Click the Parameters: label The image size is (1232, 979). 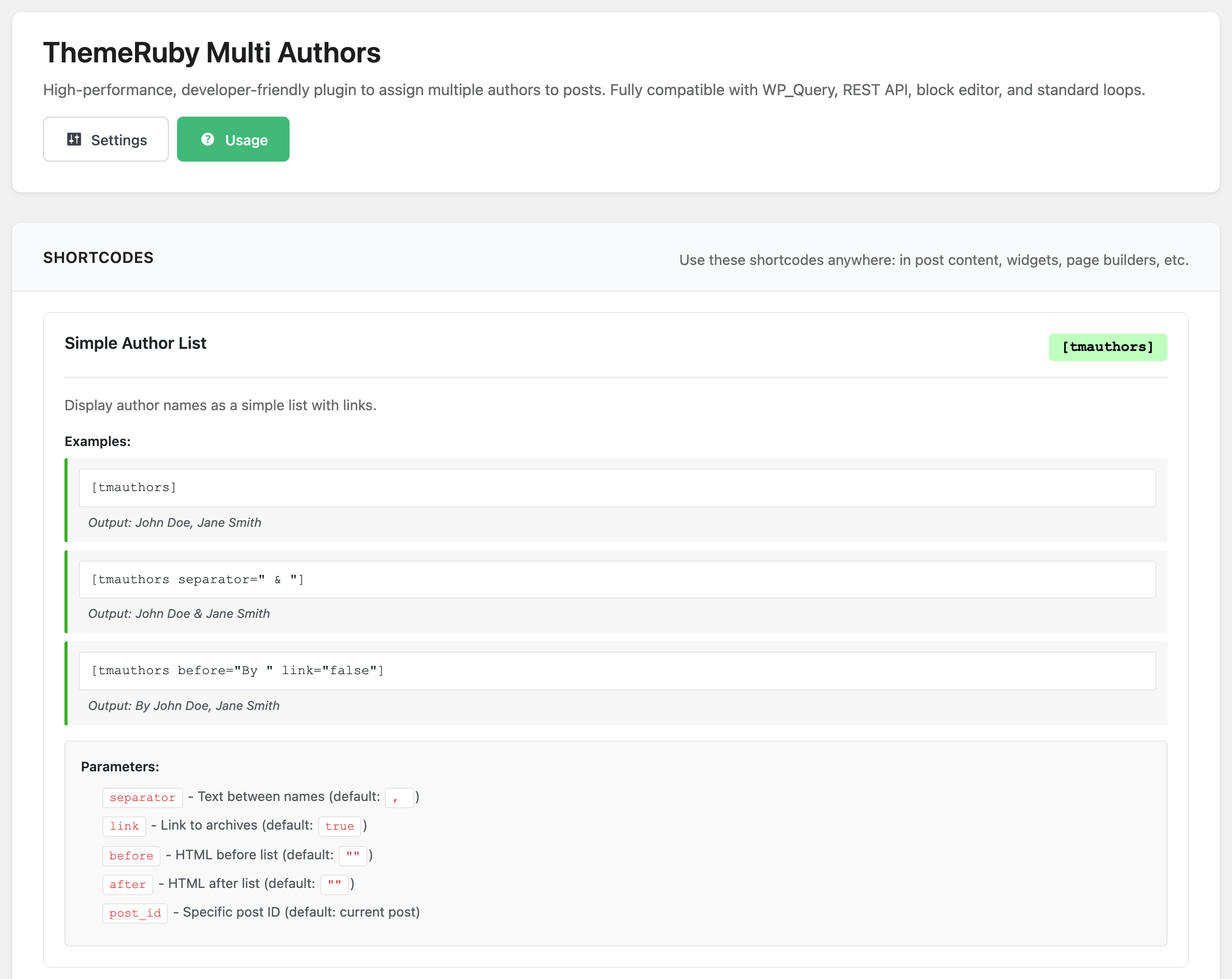[120, 767]
